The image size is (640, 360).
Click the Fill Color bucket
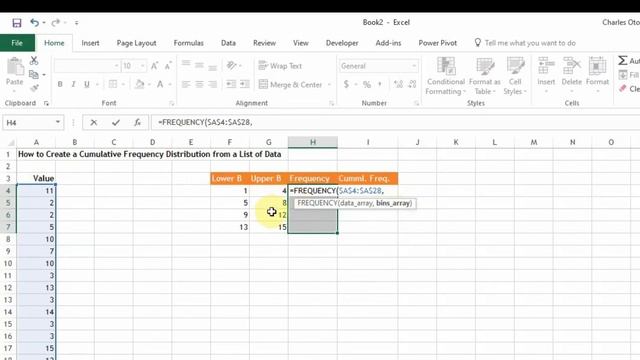pyautogui.click(x=140, y=84)
